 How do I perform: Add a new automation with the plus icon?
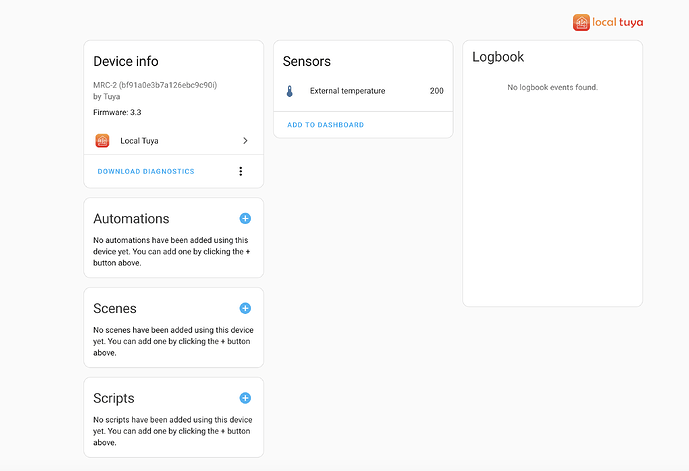click(245, 218)
